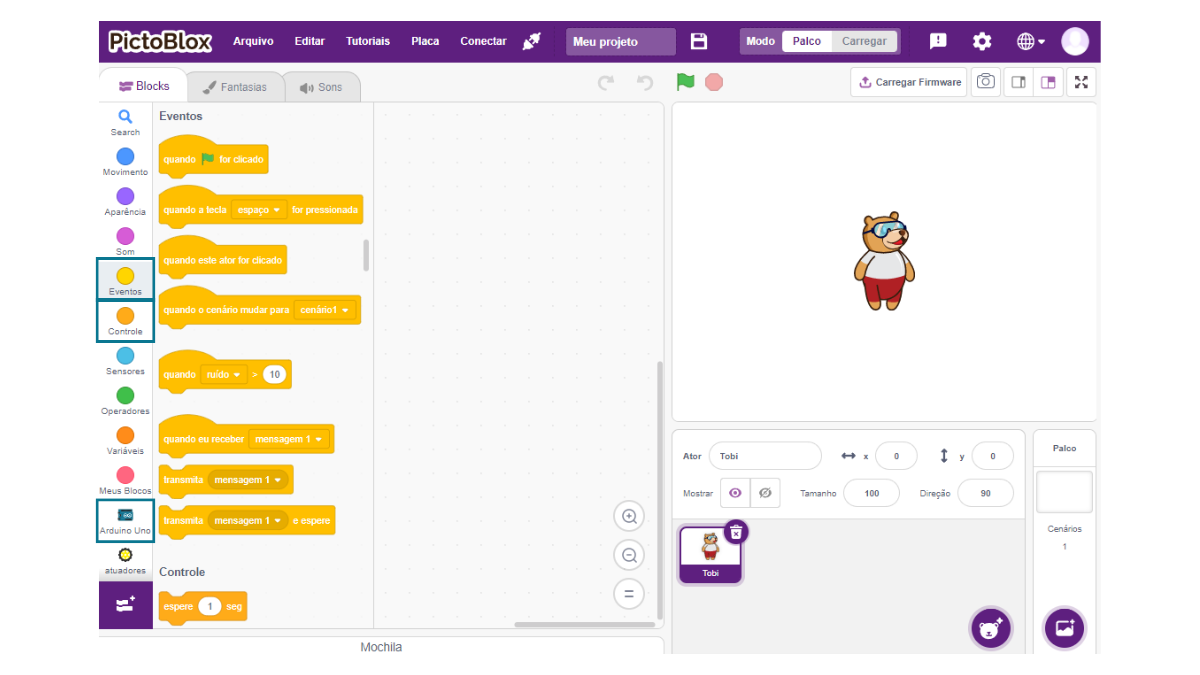Image resolution: width=1200 pixels, height=675 pixels.
Task: Switch to the Fantasias tab
Action: pyautogui.click(x=236, y=86)
